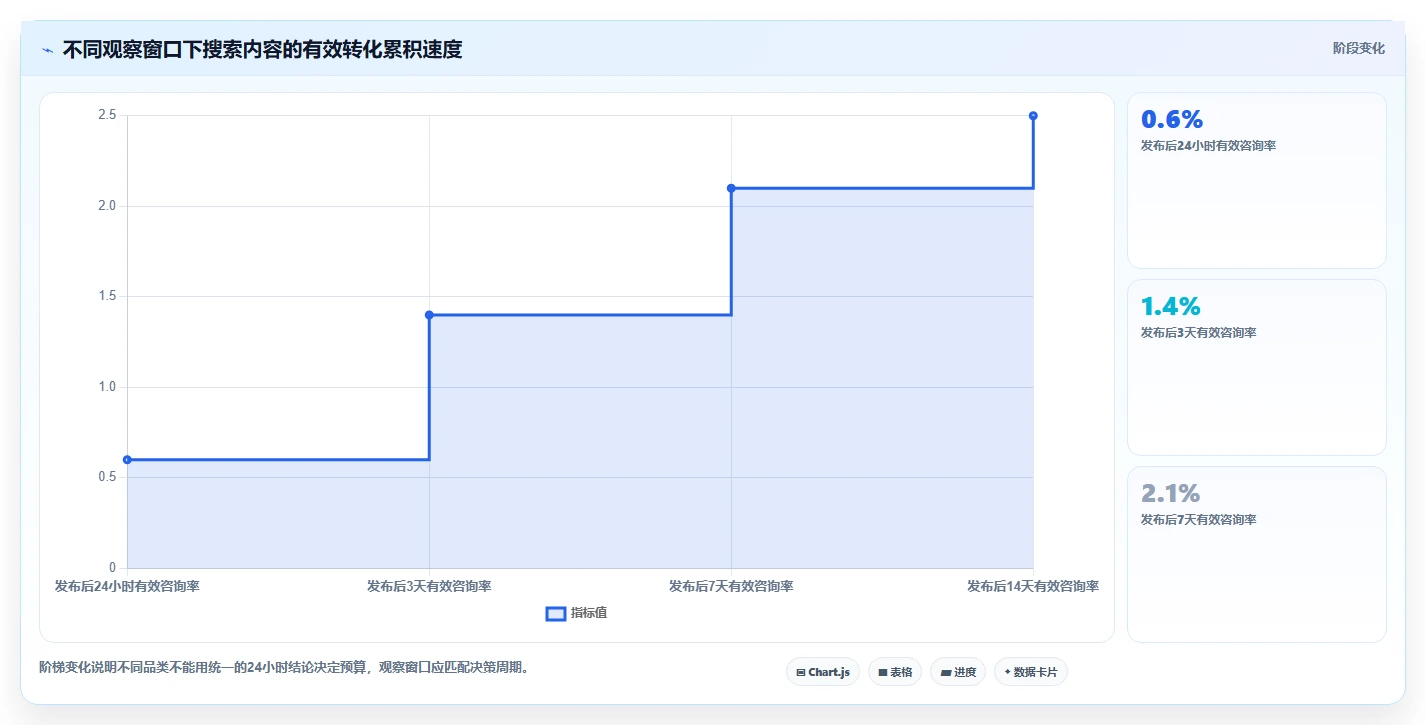Open the 2.1% 发布后7天有效咨询率 card

point(1257,555)
